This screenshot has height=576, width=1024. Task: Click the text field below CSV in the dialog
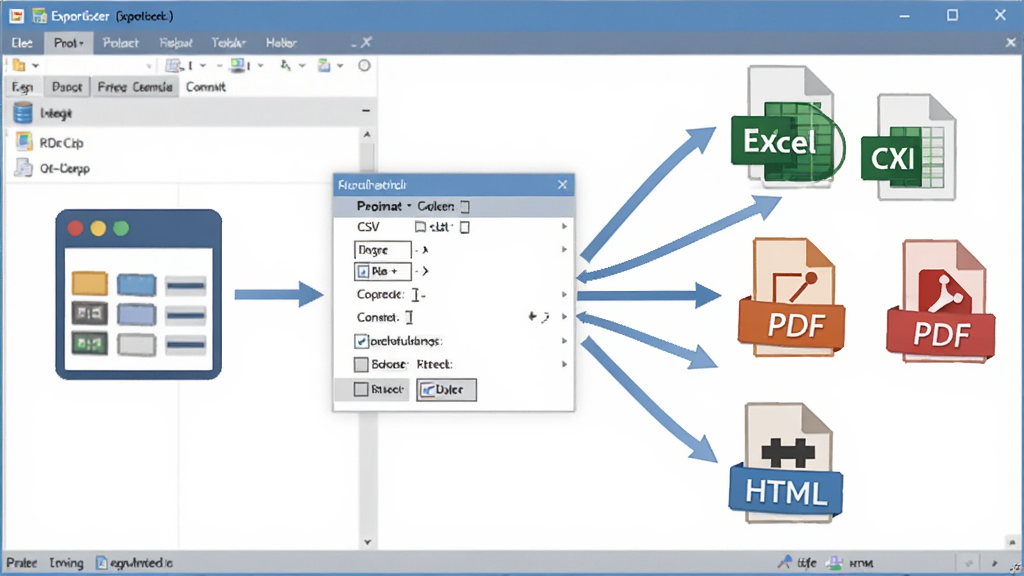click(x=383, y=249)
